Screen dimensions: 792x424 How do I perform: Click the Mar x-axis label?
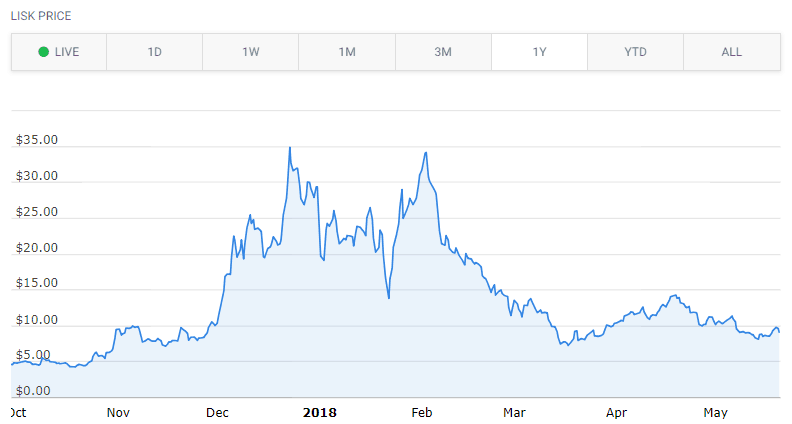pyautogui.click(x=514, y=413)
